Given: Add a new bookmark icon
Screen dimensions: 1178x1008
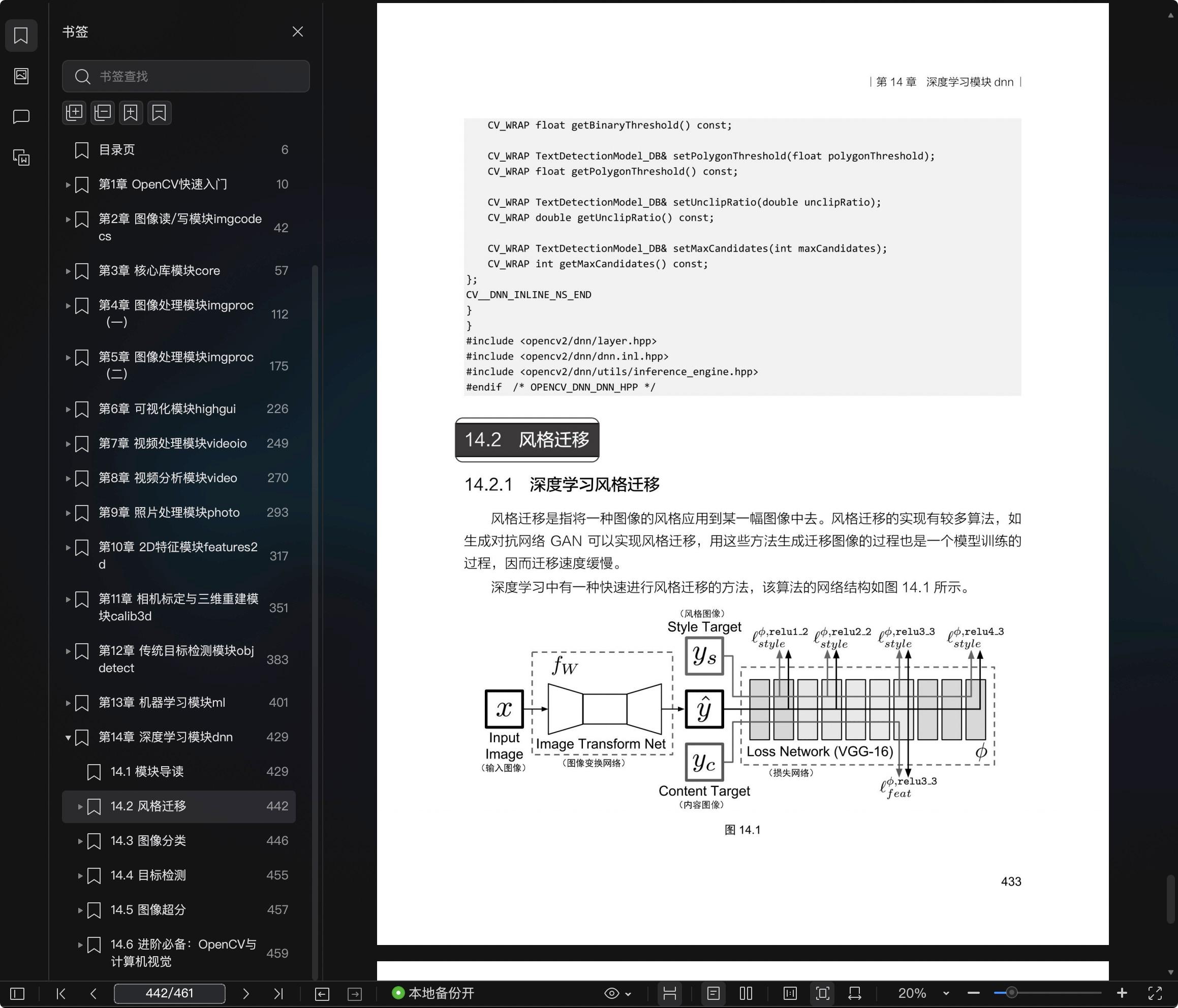Looking at the screenshot, I should 131,113.
